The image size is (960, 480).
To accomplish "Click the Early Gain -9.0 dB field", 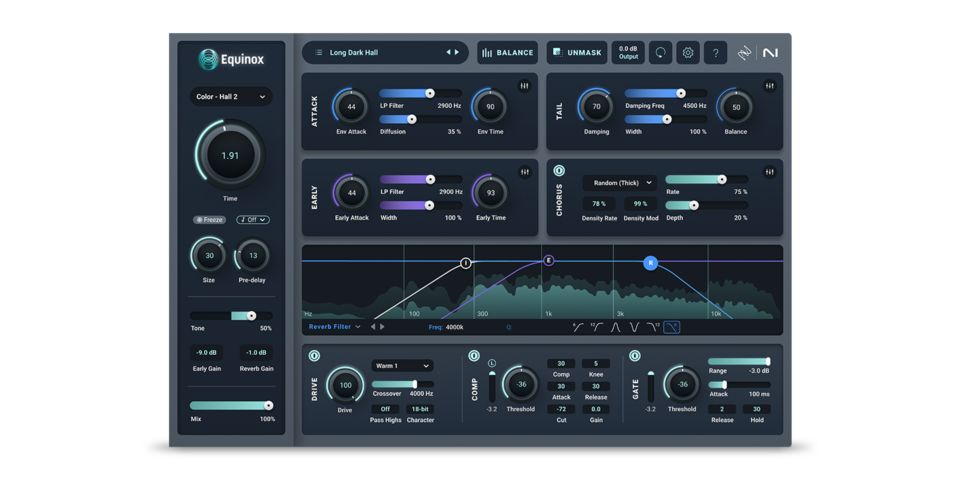I will [206, 353].
